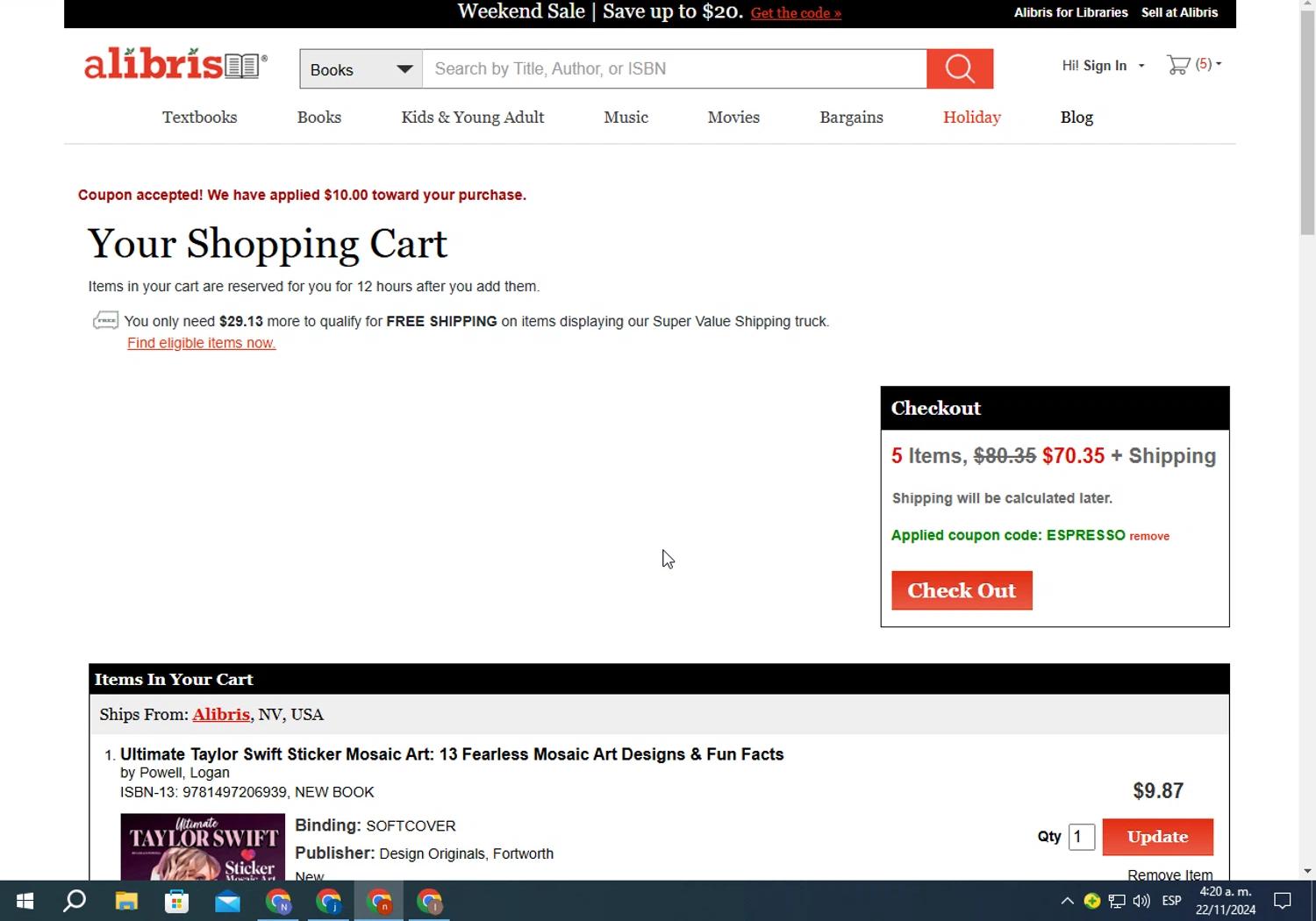
Task: Open Windows taskbar search
Action: (75, 901)
